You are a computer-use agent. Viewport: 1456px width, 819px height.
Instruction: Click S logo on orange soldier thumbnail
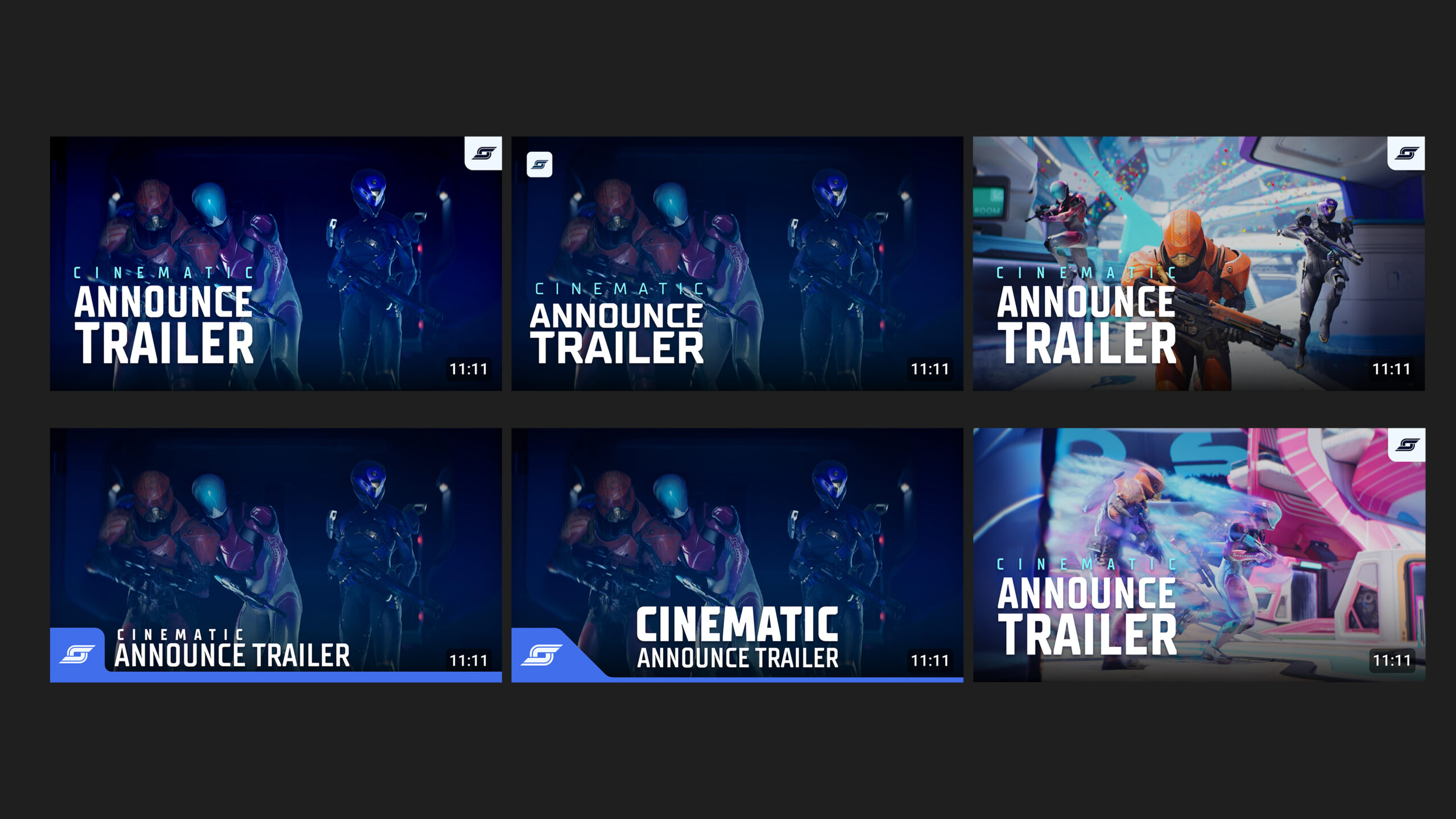coord(1406,153)
